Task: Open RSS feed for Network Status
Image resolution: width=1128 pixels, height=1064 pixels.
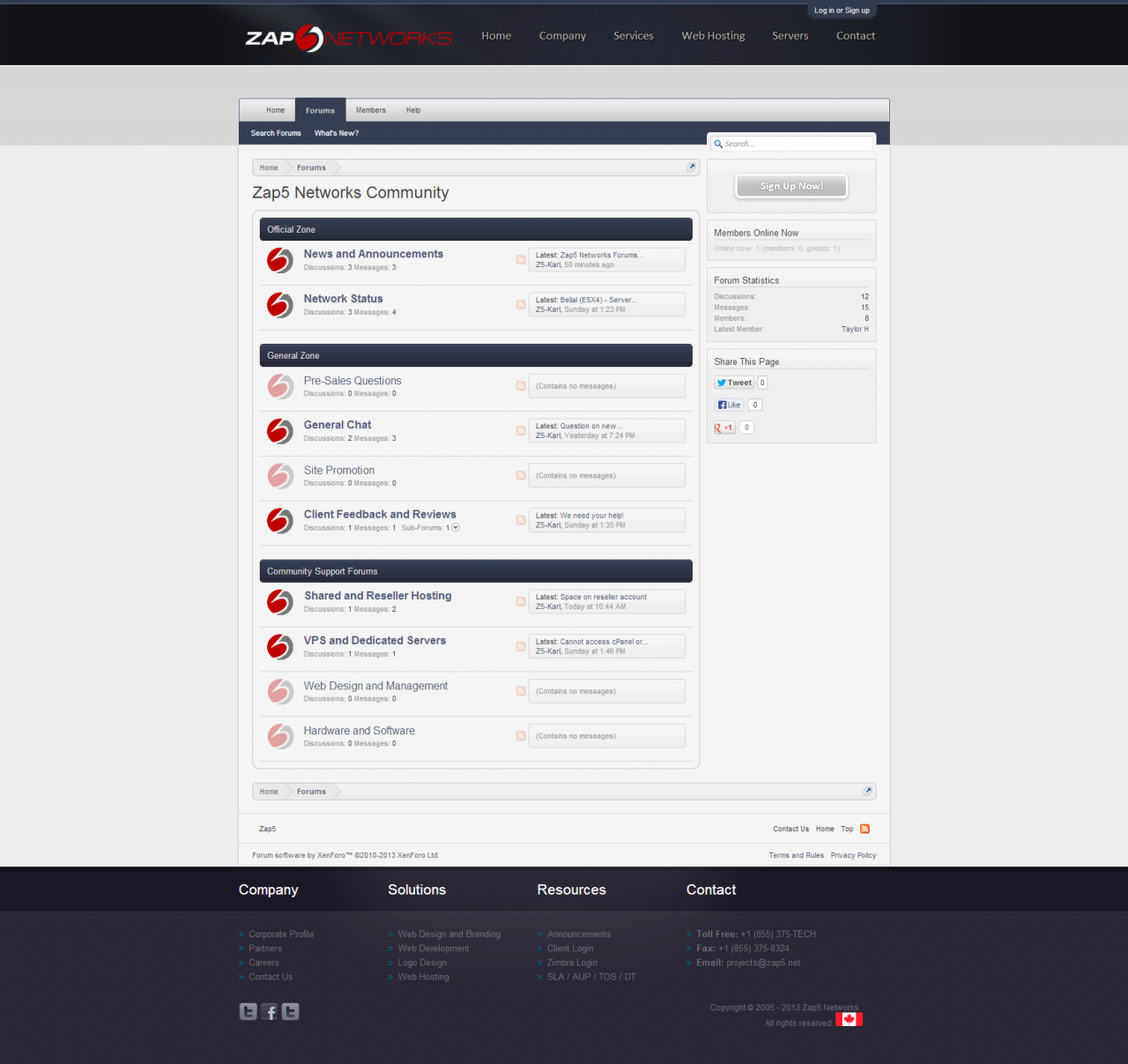Action: coord(521,304)
